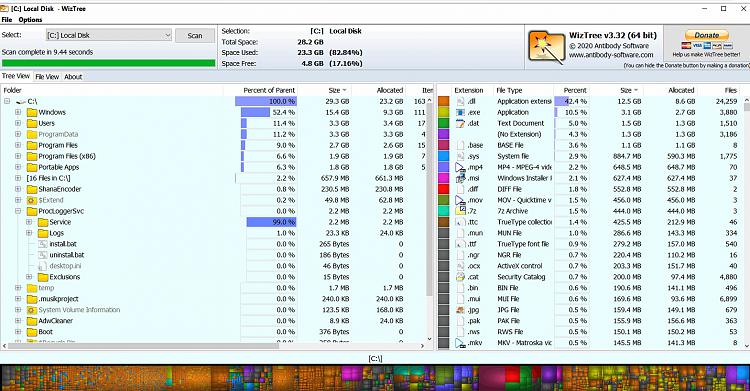Collapse the ProcLoggerSvc folder node
750x391 pixels.
pos(18,211)
